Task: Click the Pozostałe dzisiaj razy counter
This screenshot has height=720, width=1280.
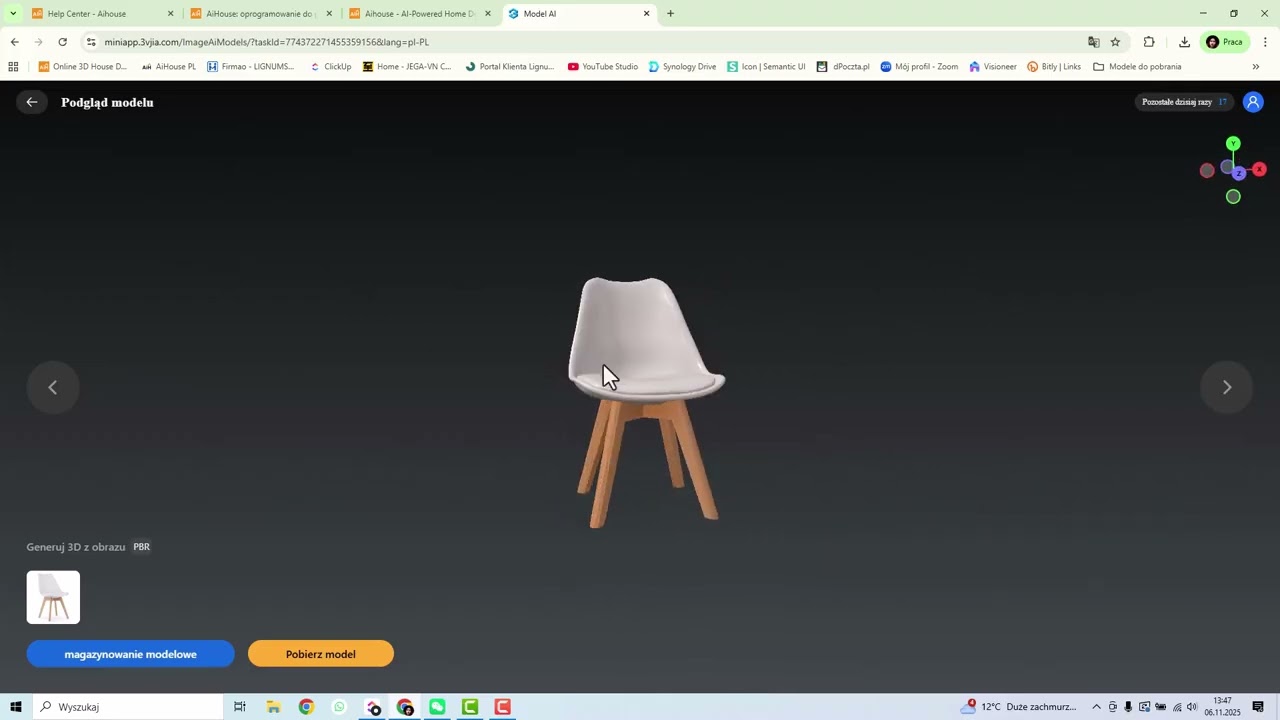Action: point(1184,102)
